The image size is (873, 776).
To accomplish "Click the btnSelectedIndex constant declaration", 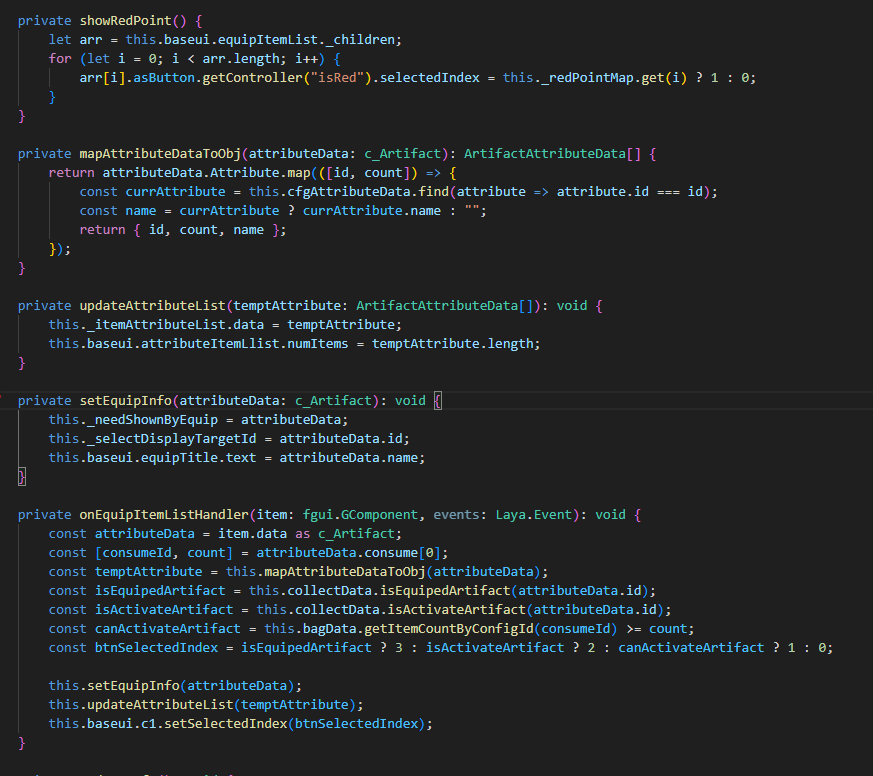I will [156, 647].
